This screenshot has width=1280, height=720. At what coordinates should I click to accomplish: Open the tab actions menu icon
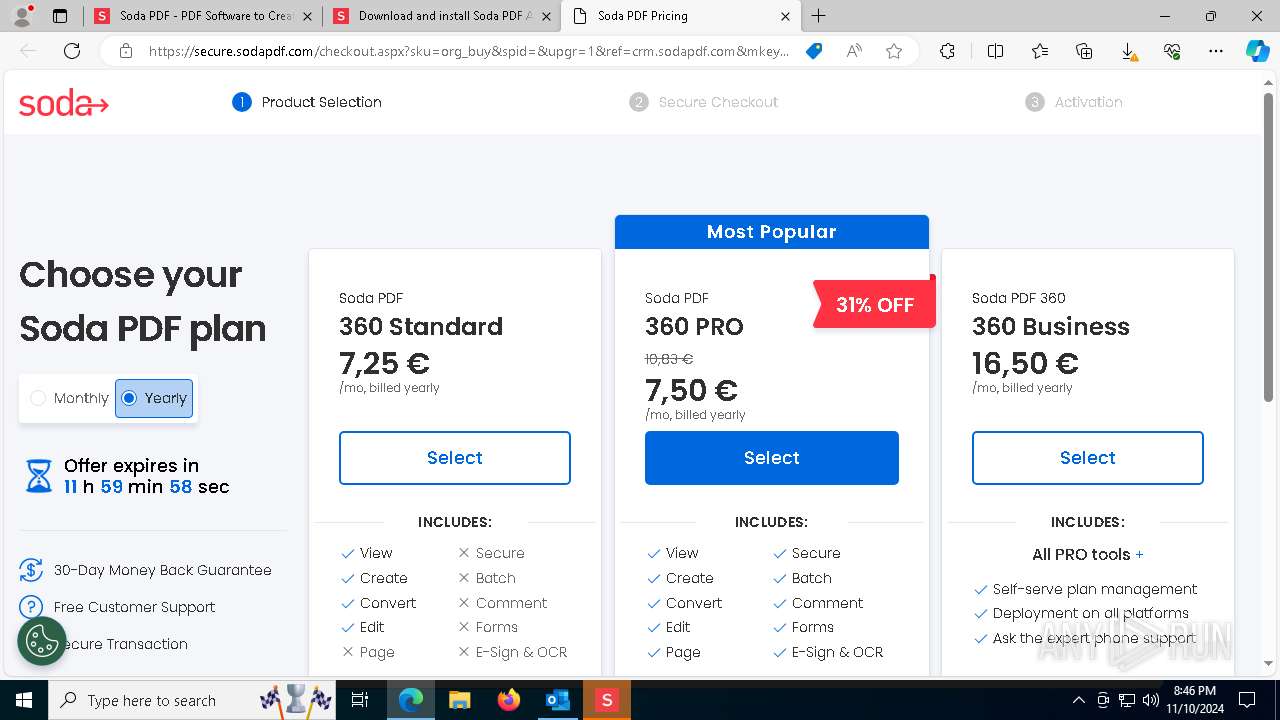(x=60, y=16)
